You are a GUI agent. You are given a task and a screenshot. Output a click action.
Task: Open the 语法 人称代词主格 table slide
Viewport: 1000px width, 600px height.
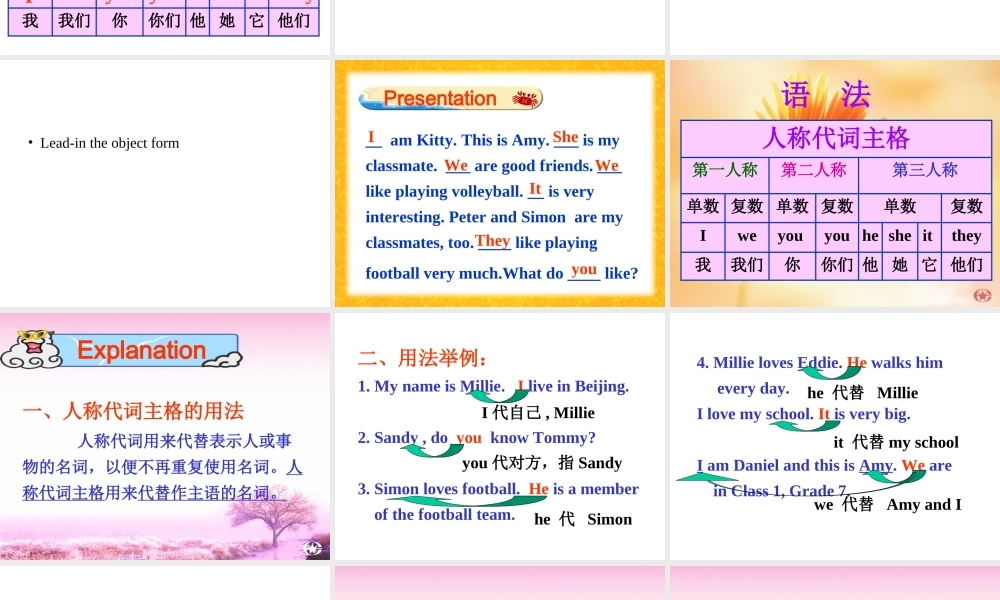[835, 184]
